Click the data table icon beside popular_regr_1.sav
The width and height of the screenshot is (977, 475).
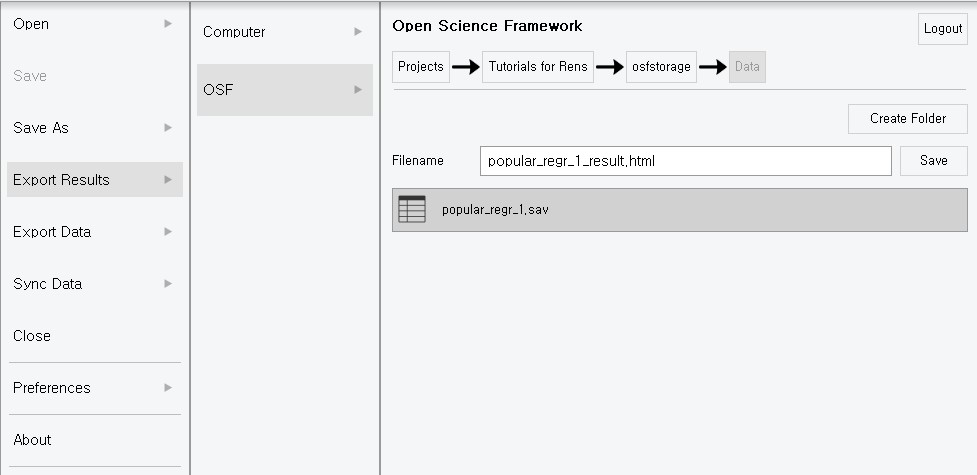pyautogui.click(x=411, y=209)
